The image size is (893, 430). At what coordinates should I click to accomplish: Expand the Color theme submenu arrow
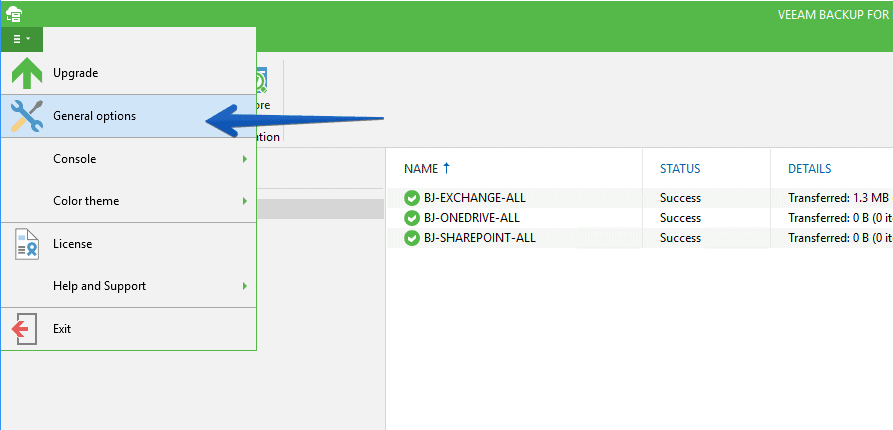coord(245,201)
